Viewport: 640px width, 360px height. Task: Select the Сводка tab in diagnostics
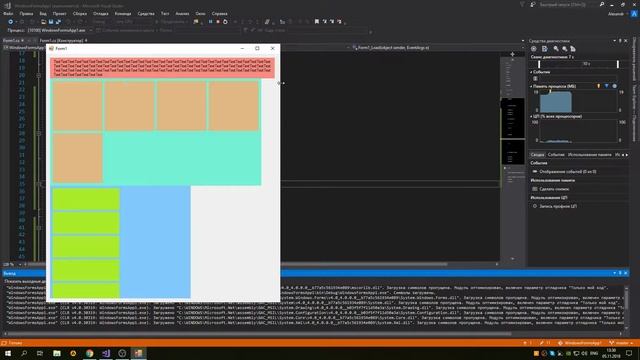pos(537,155)
